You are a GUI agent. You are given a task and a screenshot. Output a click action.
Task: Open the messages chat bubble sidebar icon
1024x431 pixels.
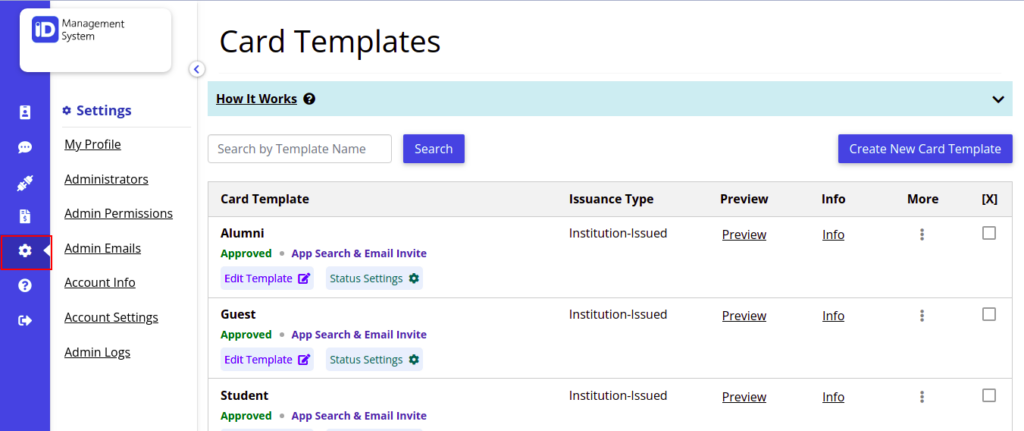pyautogui.click(x=25, y=148)
